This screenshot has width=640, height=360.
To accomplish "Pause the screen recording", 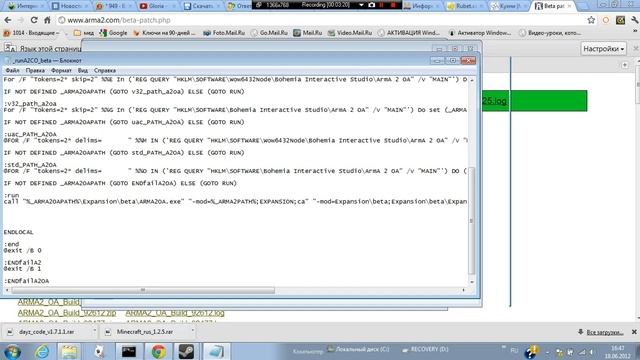I will coord(382,5).
